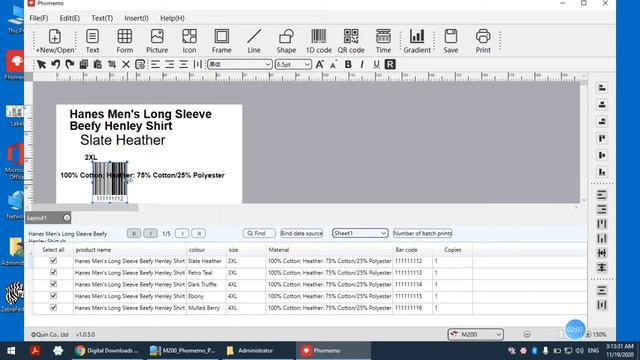The height and width of the screenshot is (360, 640).
Task: Go to the previous data record
Action: [150, 233]
